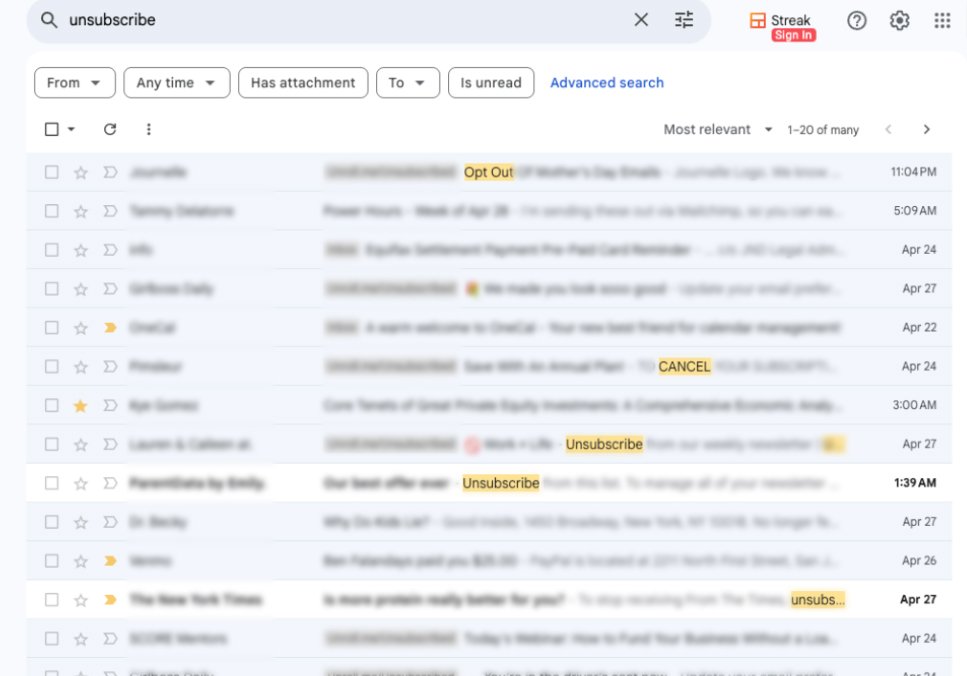Go to the next page of results
Screen dimensions: 967x676
pyautogui.click(x=926, y=129)
